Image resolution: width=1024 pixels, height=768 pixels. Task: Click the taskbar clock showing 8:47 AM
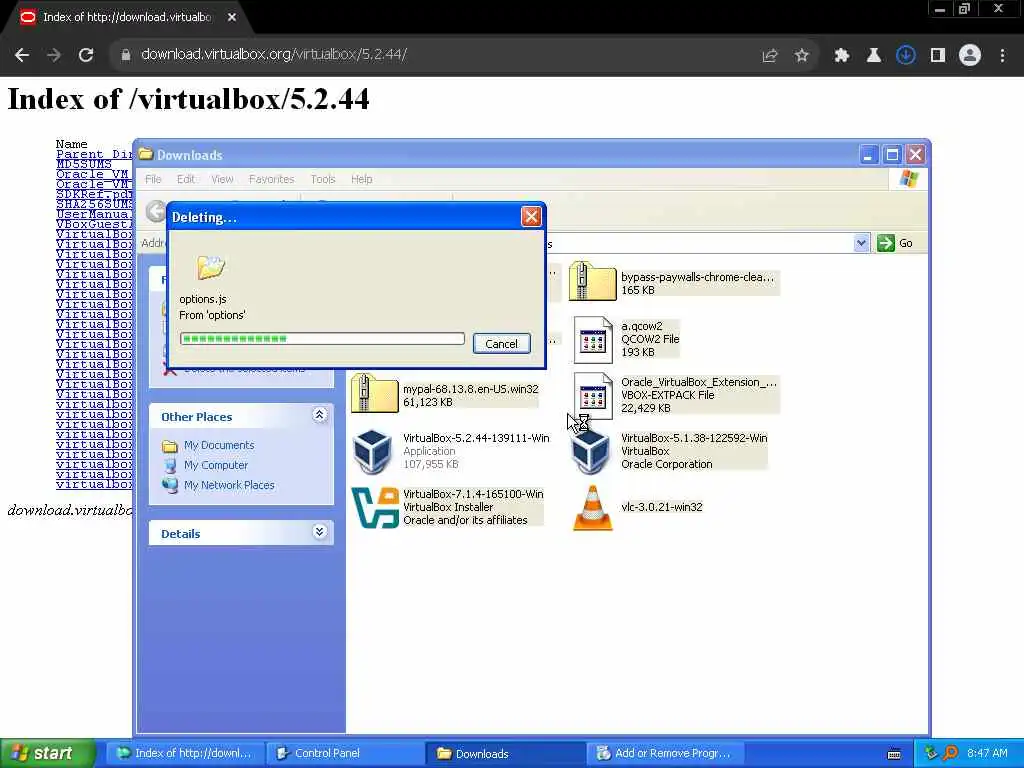click(x=987, y=753)
